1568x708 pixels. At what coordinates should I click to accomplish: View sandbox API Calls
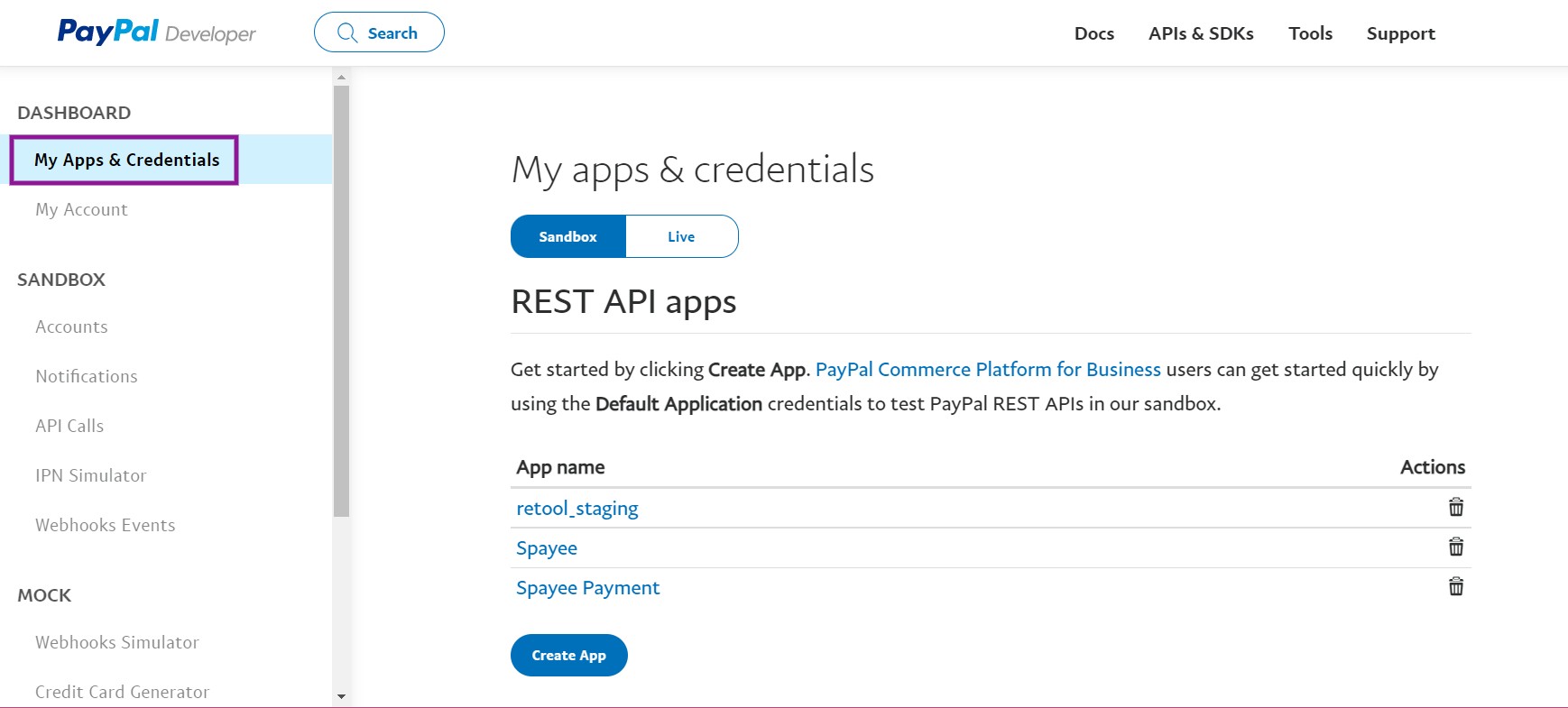[x=69, y=426]
